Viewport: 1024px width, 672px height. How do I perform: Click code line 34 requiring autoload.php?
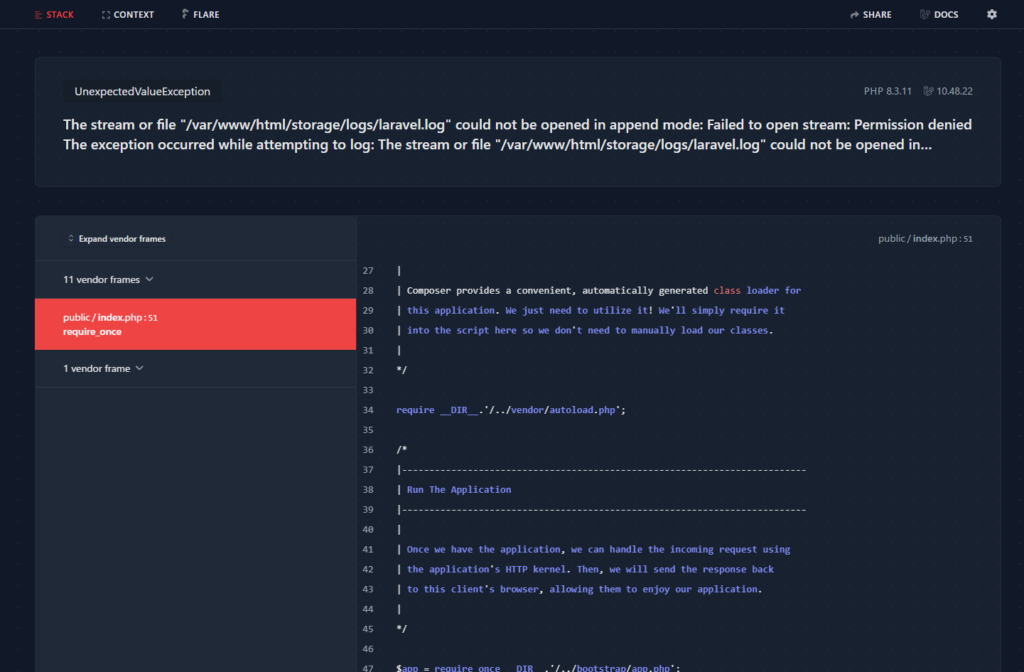(x=510, y=410)
